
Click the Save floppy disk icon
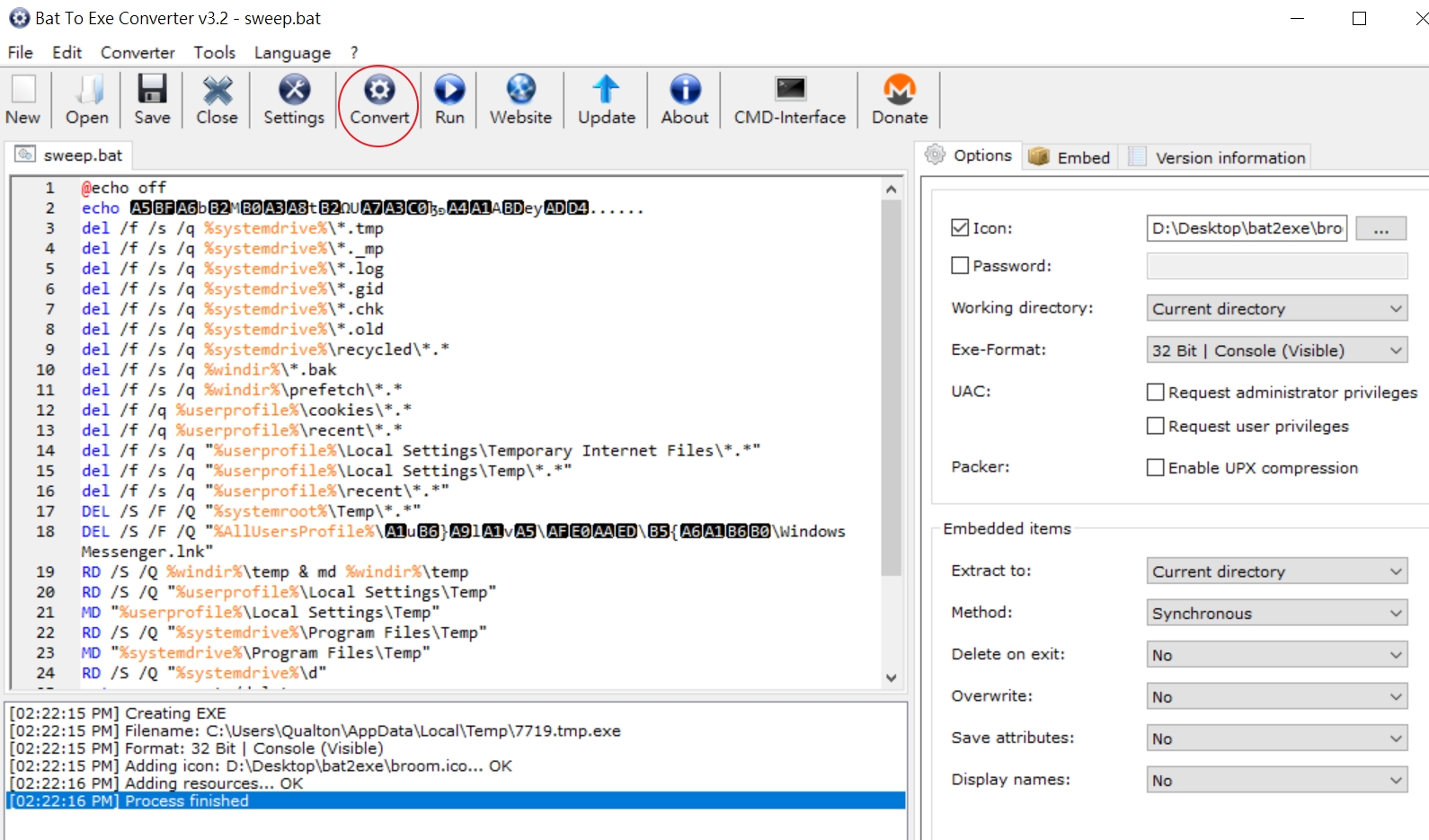pos(152,89)
